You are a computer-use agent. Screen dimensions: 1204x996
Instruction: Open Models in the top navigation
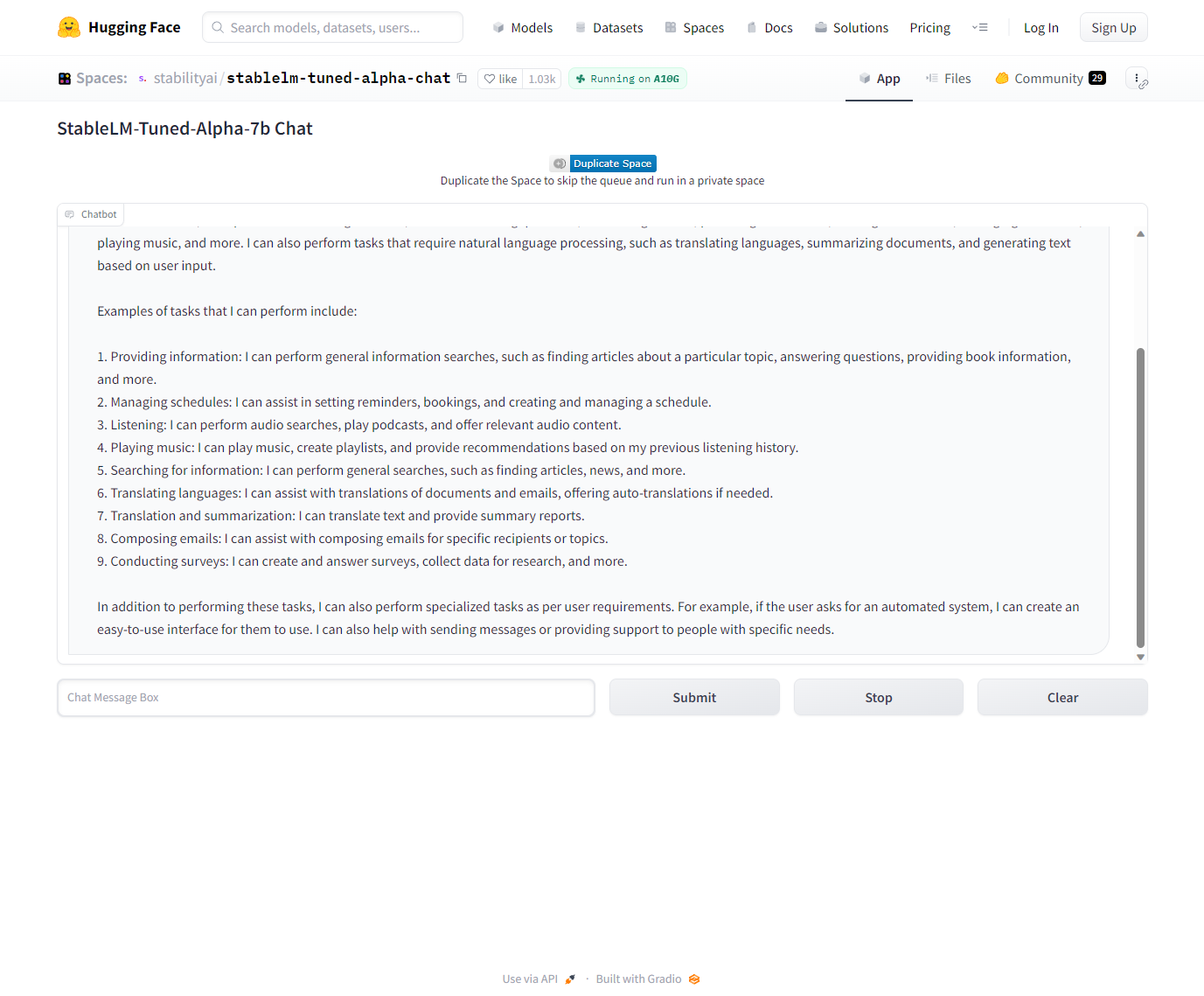pos(523,28)
